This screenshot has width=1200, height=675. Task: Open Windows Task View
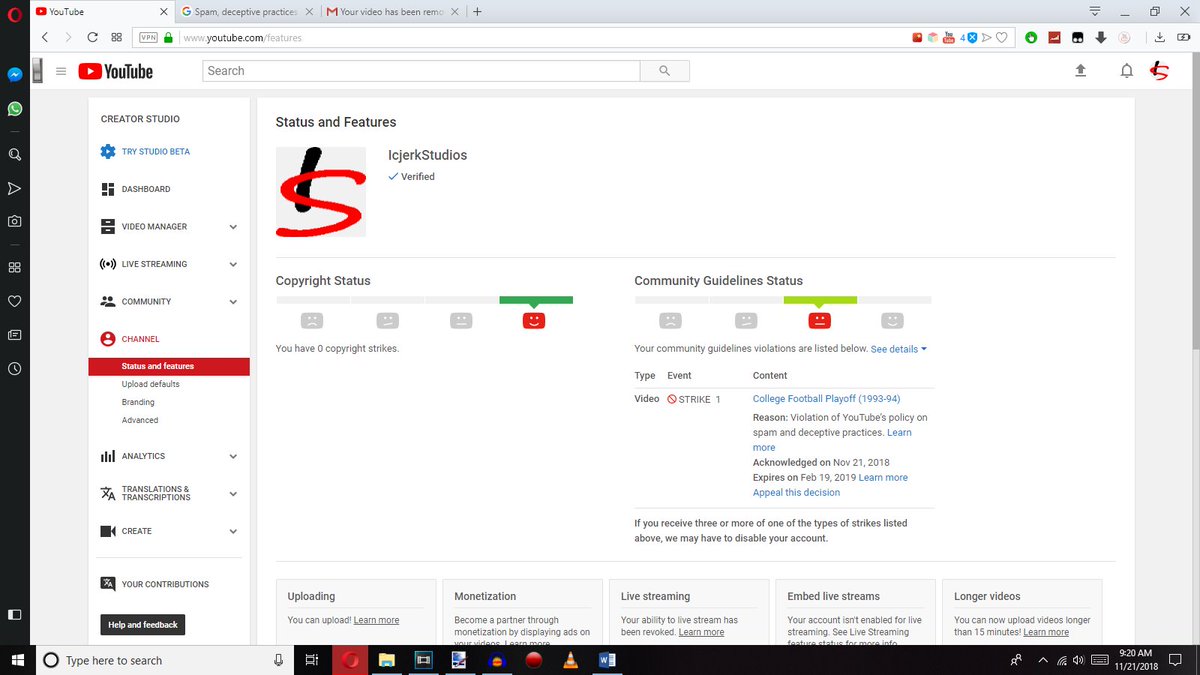312,660
